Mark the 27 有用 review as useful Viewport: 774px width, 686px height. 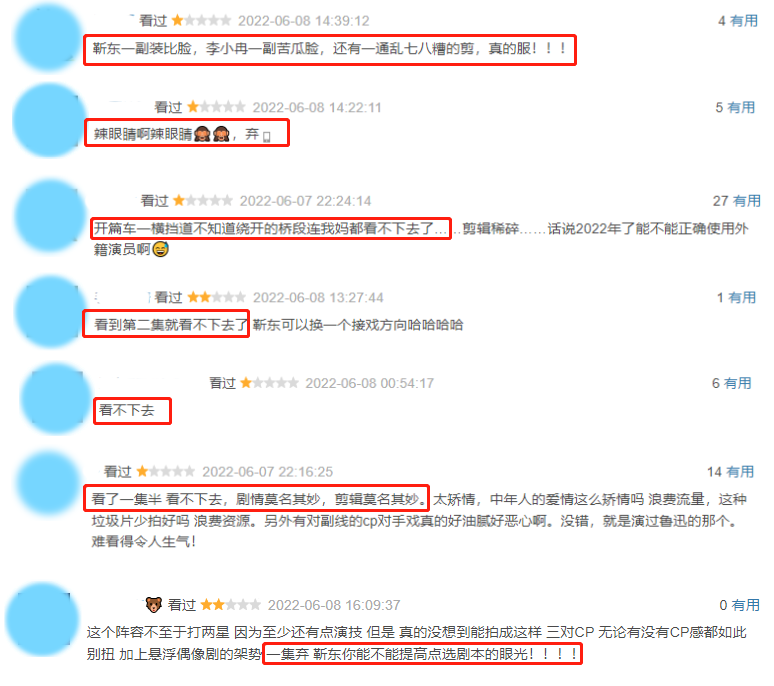[x=736, y=201]
